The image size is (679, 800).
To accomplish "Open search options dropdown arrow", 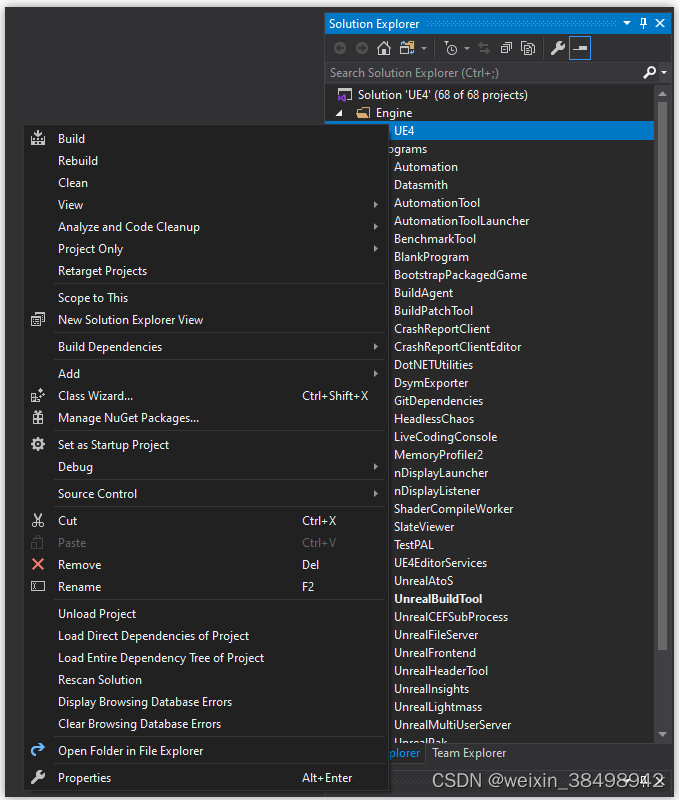I will pos(664,73).
